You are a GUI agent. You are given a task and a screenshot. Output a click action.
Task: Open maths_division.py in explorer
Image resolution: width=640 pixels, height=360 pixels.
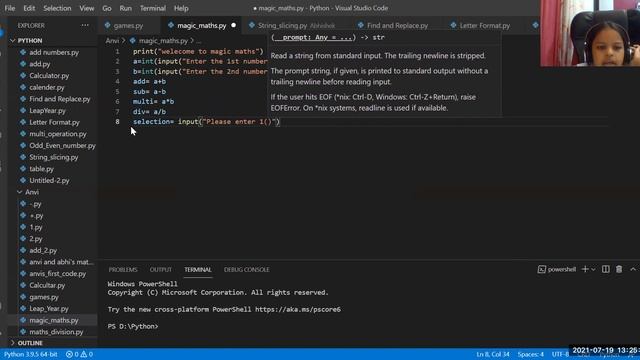point(56,332)
